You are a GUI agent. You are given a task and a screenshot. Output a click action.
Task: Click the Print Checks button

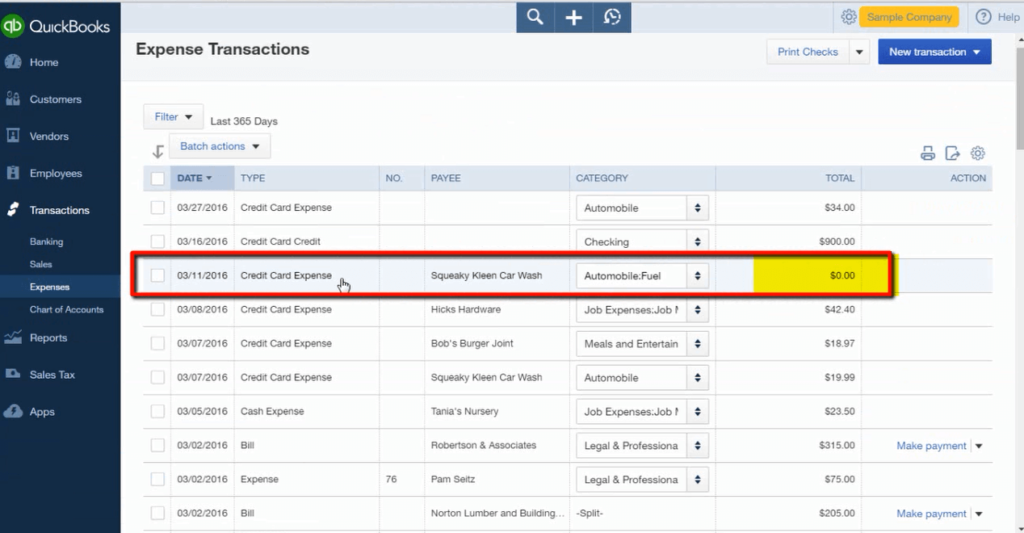point(808,52)
